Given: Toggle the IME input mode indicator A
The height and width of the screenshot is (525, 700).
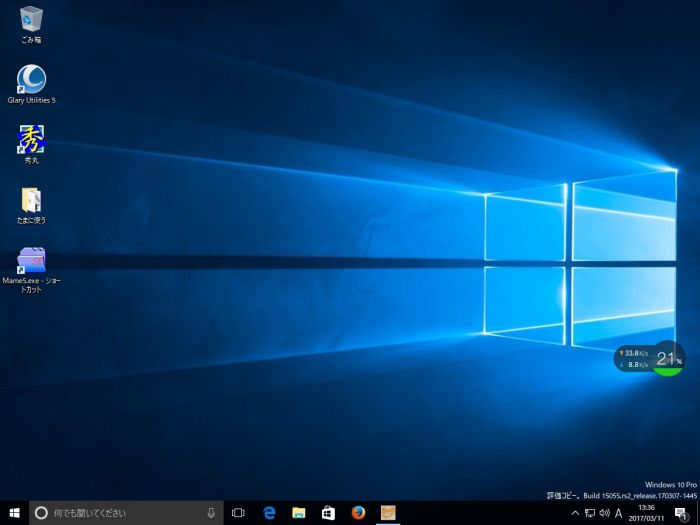Looking at the screenshot, I should (619, 513).
